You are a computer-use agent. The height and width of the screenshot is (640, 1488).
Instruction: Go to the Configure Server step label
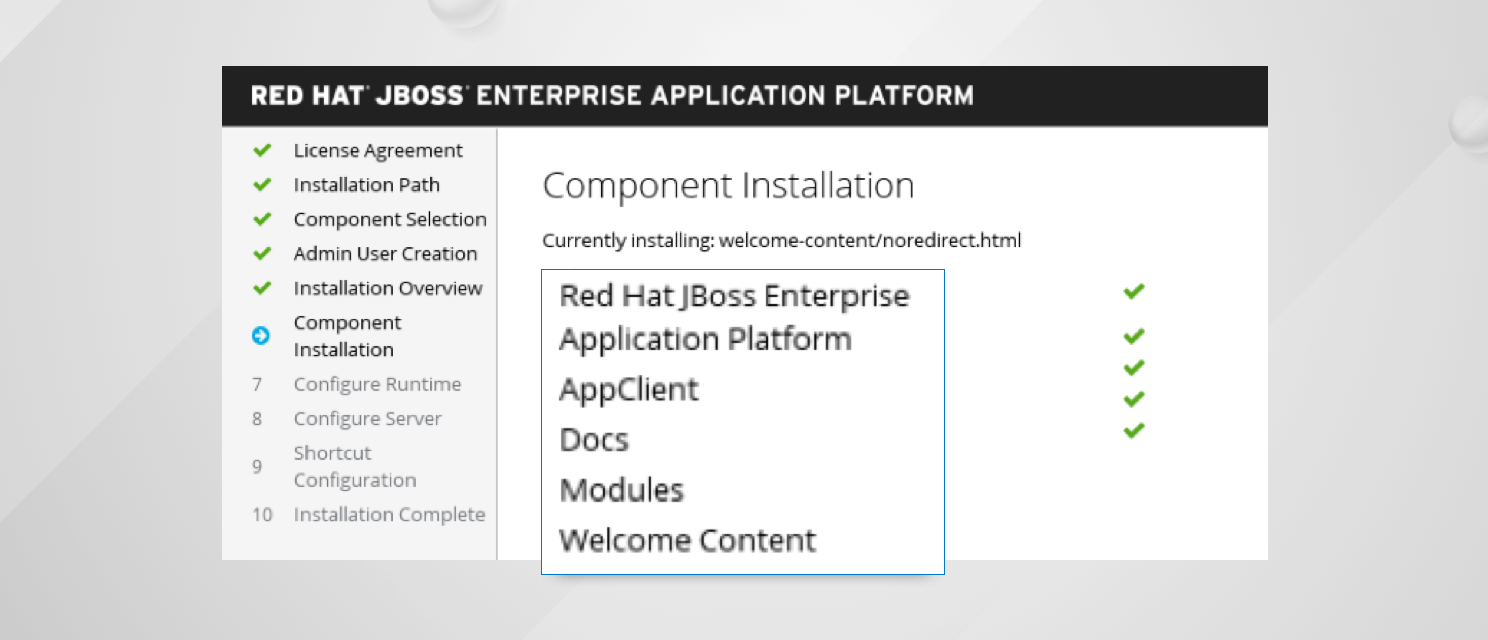click(x=367, y=419)
